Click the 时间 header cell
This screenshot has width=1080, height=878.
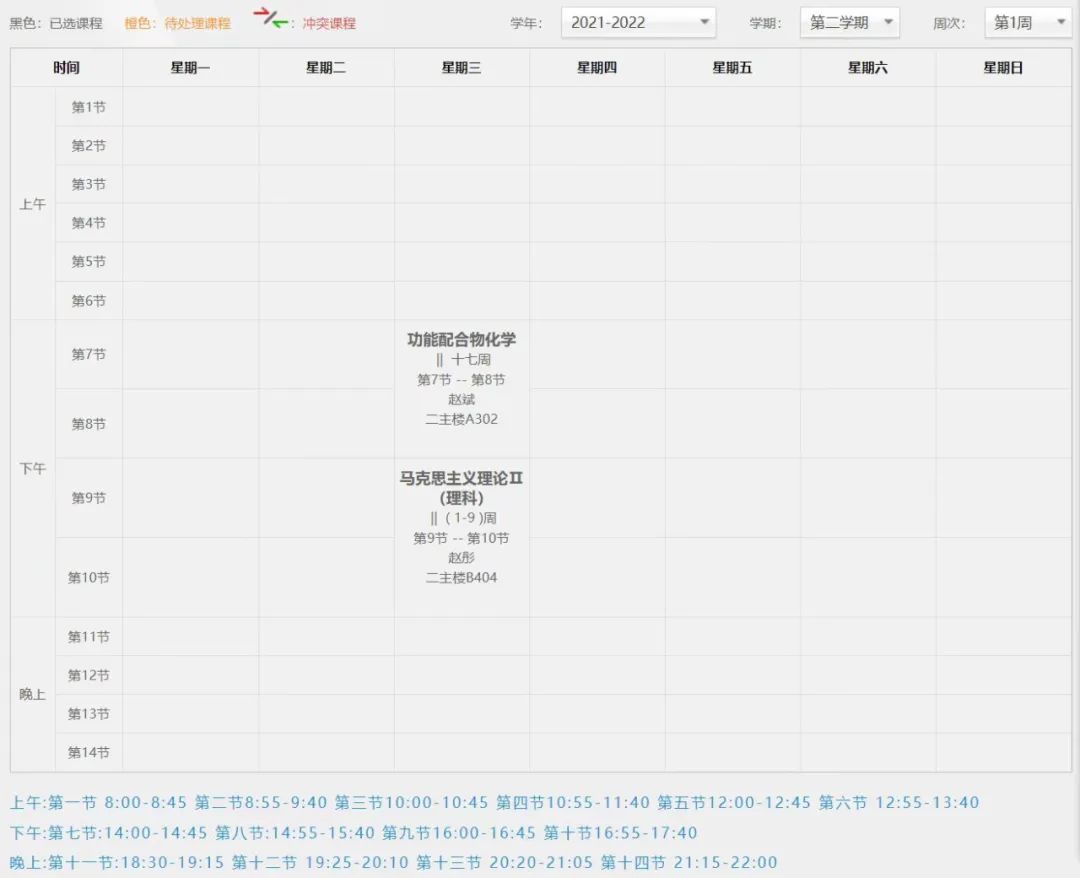66,68
